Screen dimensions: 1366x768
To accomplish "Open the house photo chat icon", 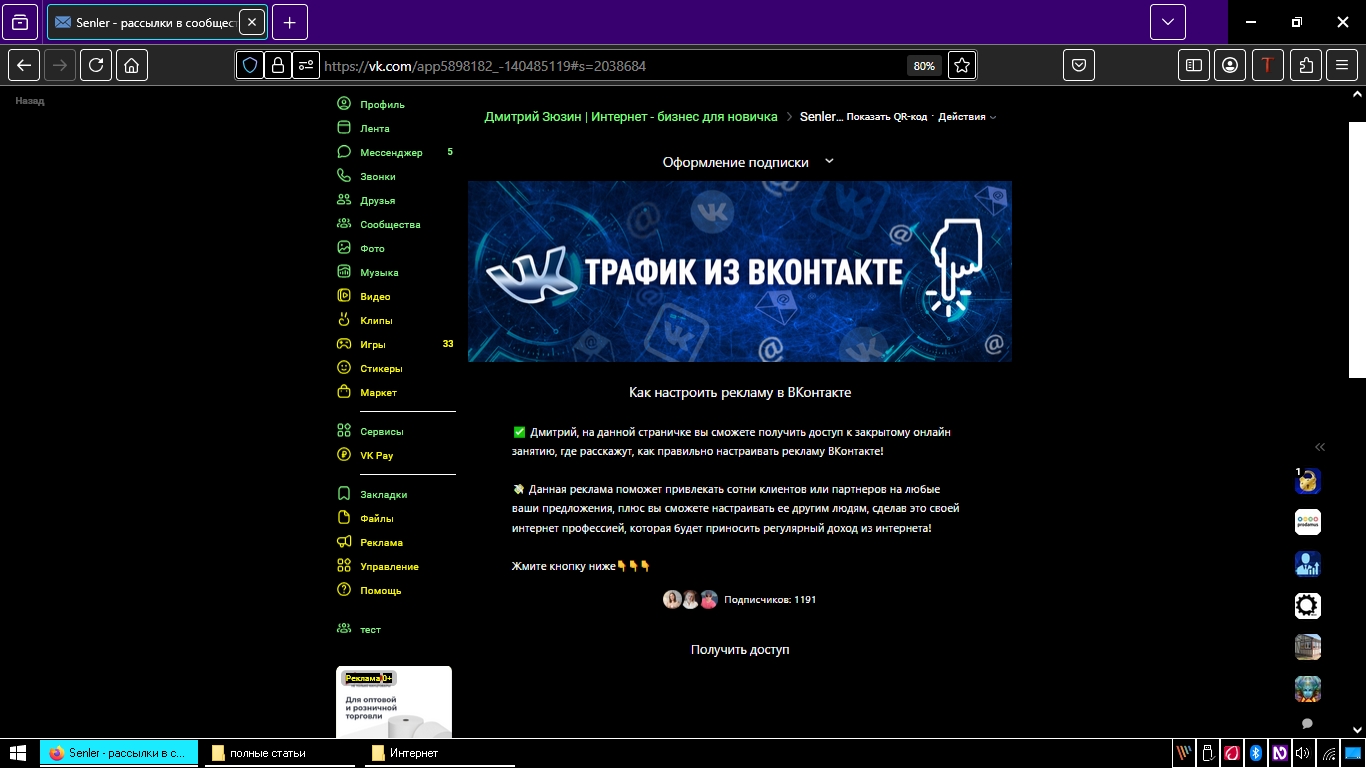I will (1308, 647).
